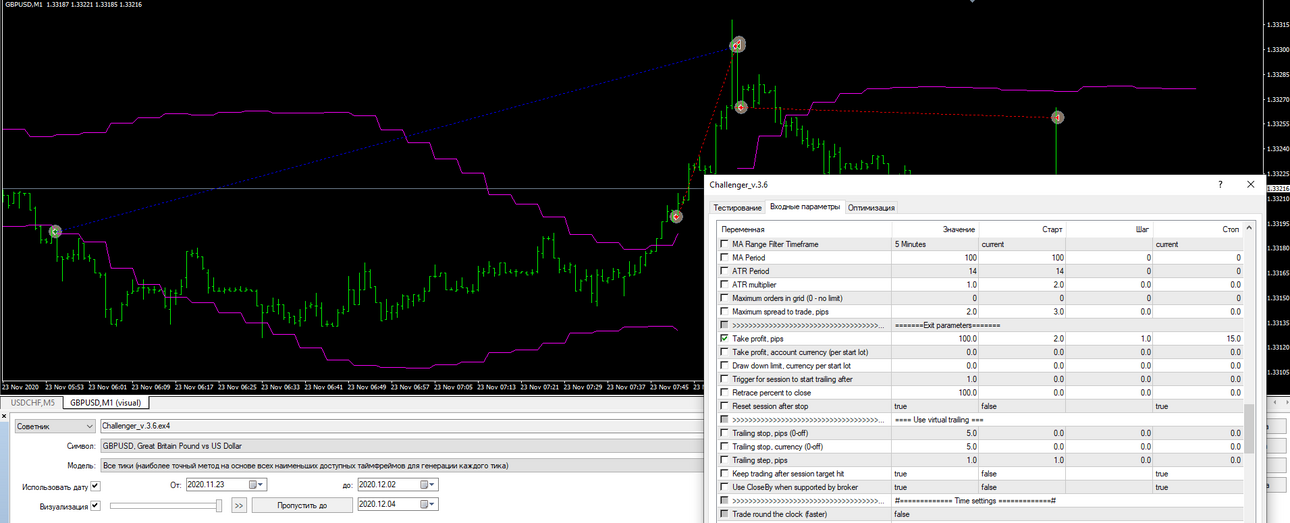Image resolution: width=1290 pixels, height=523 pixels.
Task: Open the Символ GBPUSD selection box
Action: pyautogui.click(x=400, y=446)
